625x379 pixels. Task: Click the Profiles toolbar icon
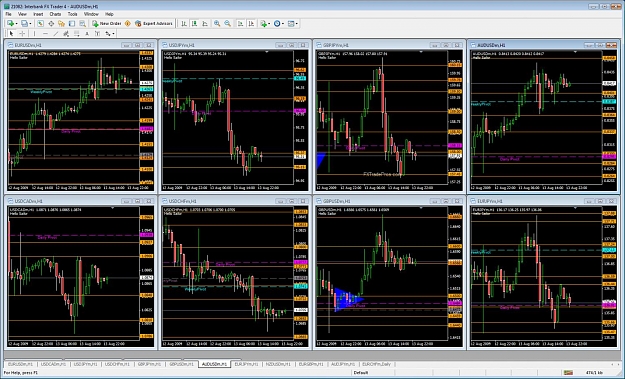point(24,24)
